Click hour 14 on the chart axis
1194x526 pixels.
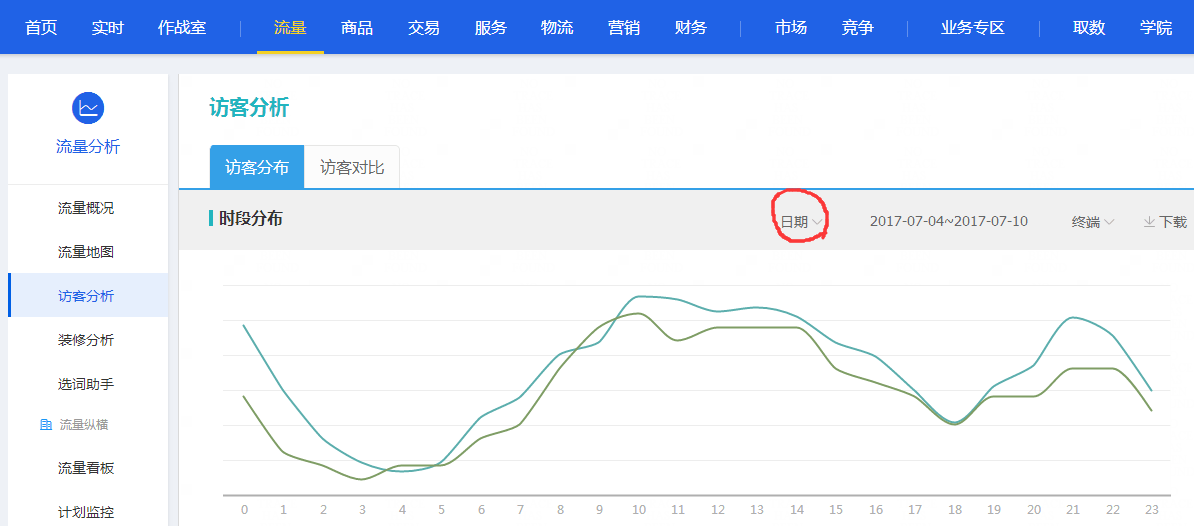(797, 509)
